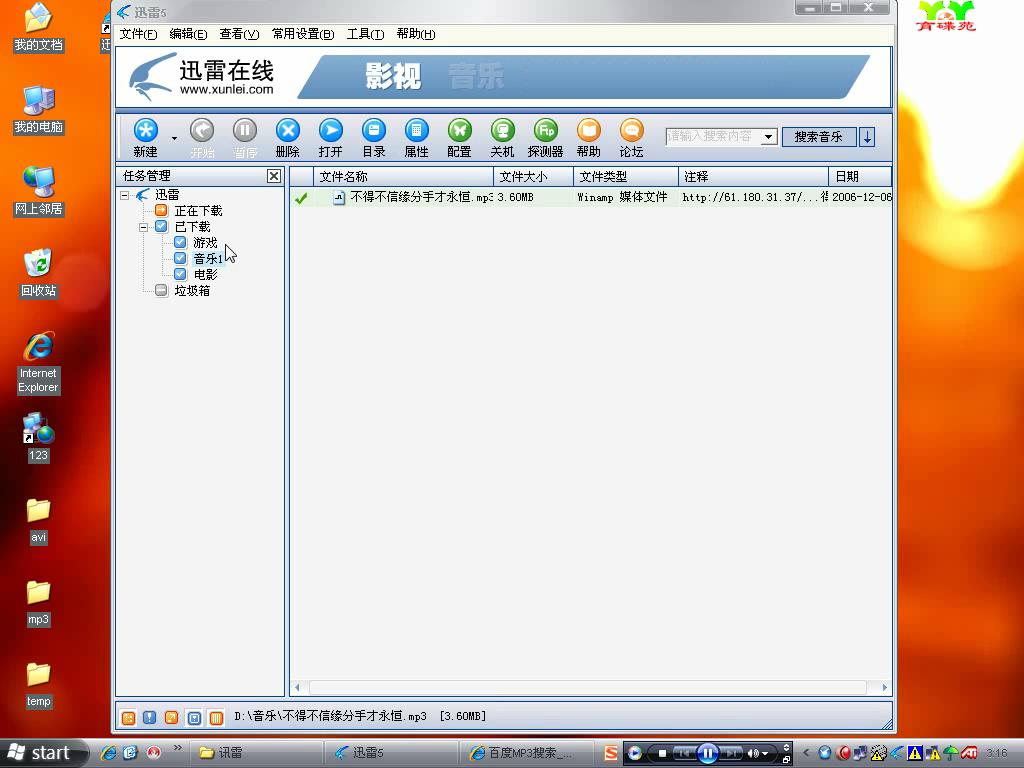
Task: Select the temp folder on desktop
Action: point(39,684)
